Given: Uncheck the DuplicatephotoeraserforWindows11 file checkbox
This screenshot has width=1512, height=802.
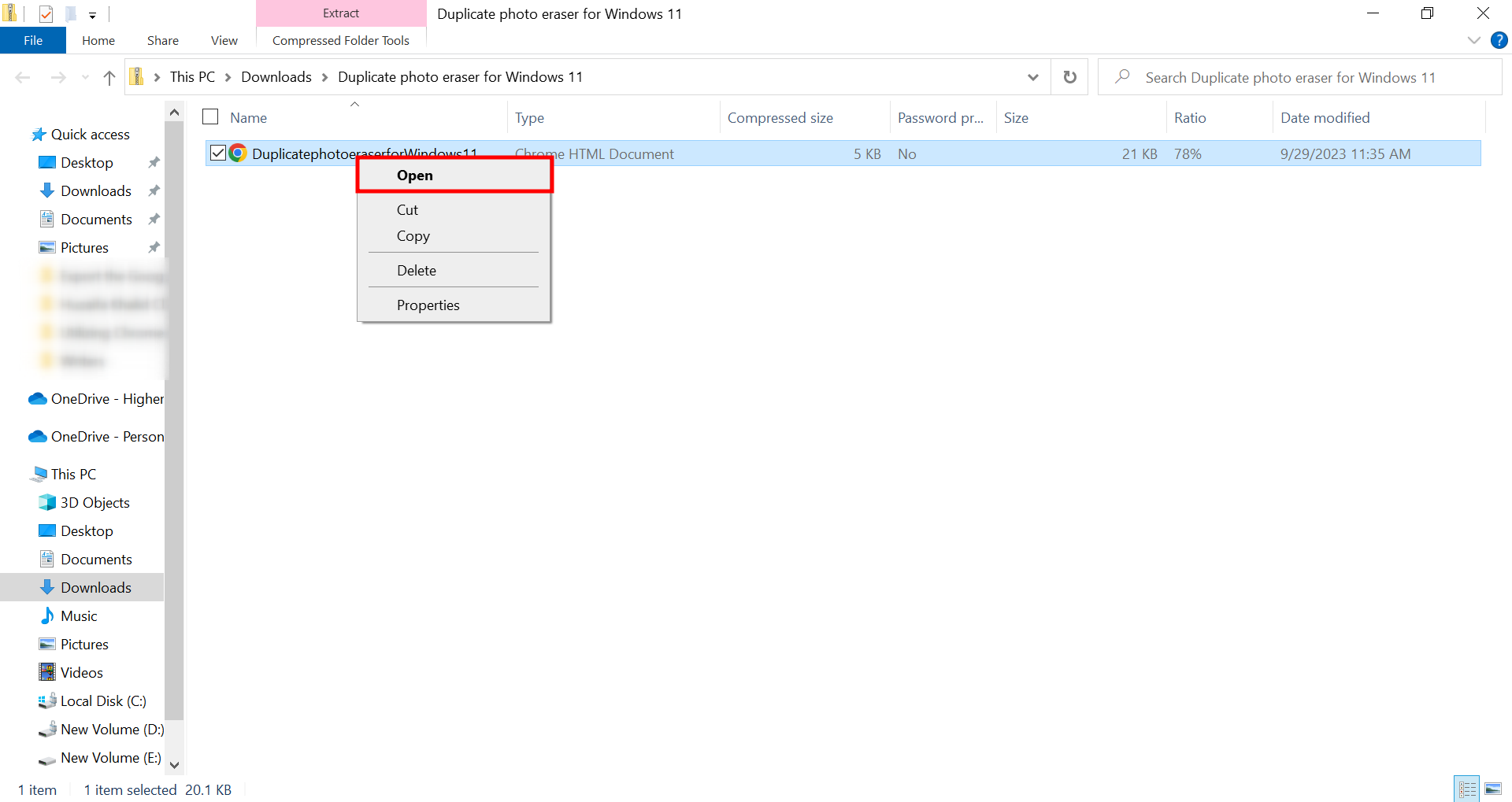Looking at the screenshot, I should click(218, 153).
